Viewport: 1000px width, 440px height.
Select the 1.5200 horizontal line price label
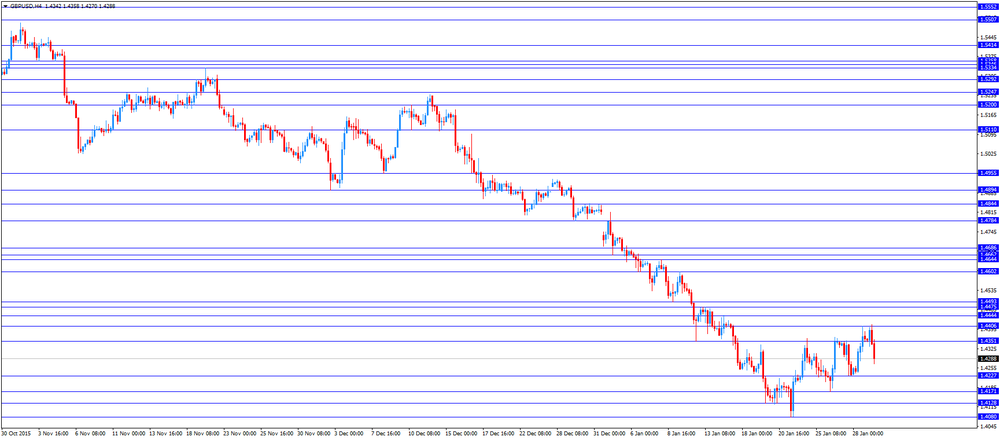click(988, 105)
